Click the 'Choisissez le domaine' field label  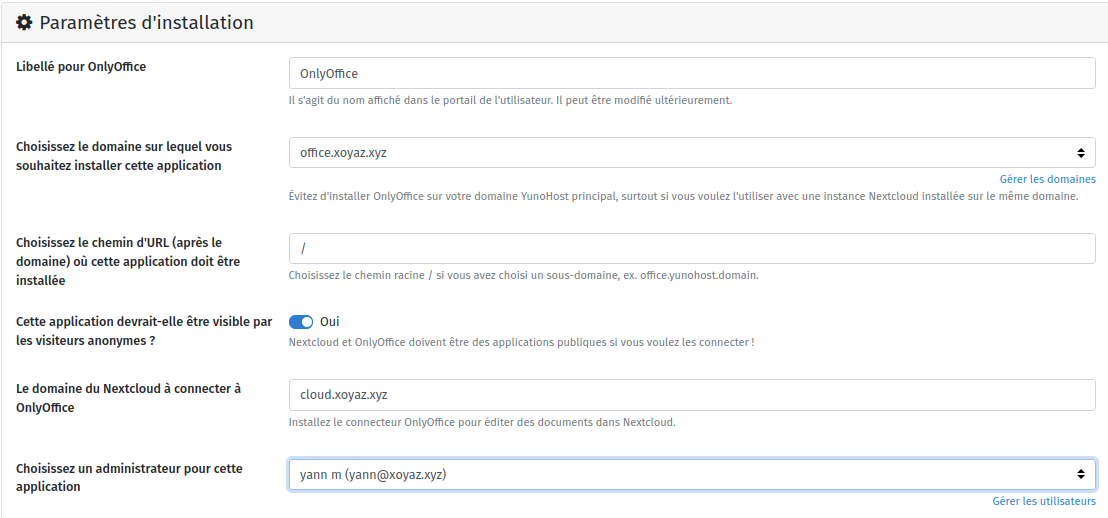tap(123, 156)
